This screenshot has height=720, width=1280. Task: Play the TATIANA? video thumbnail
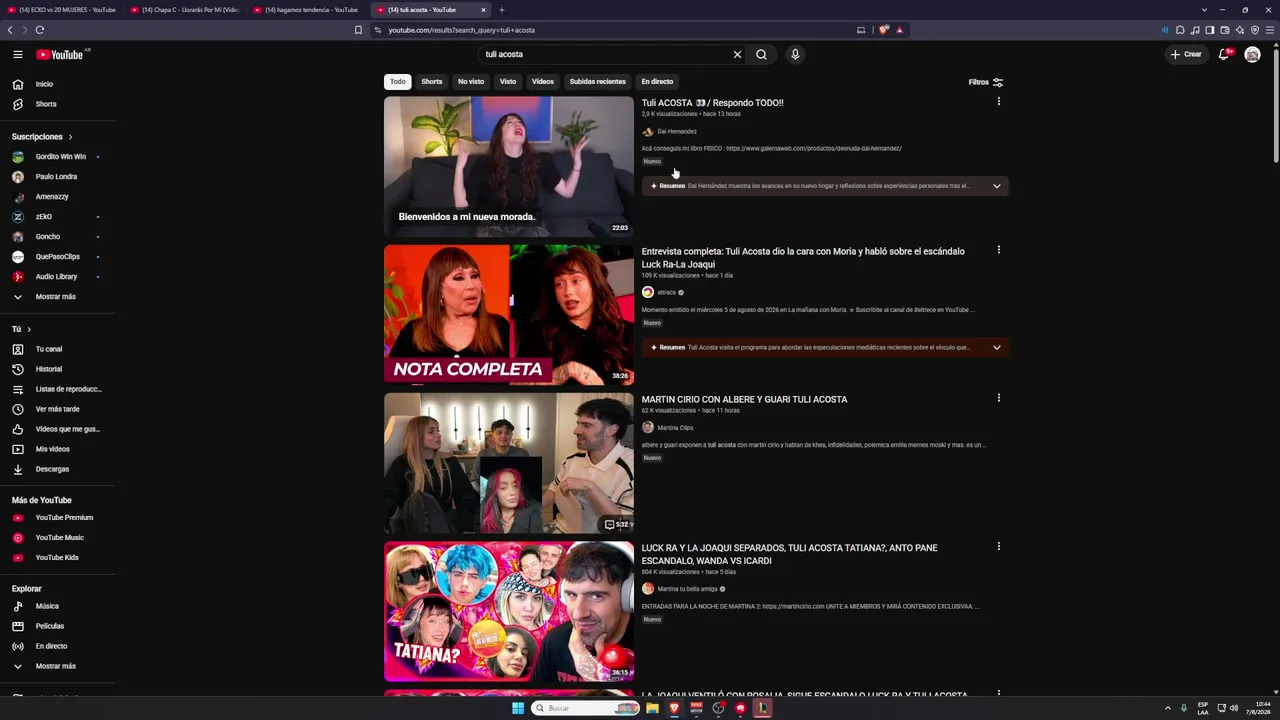click(509, 611)
